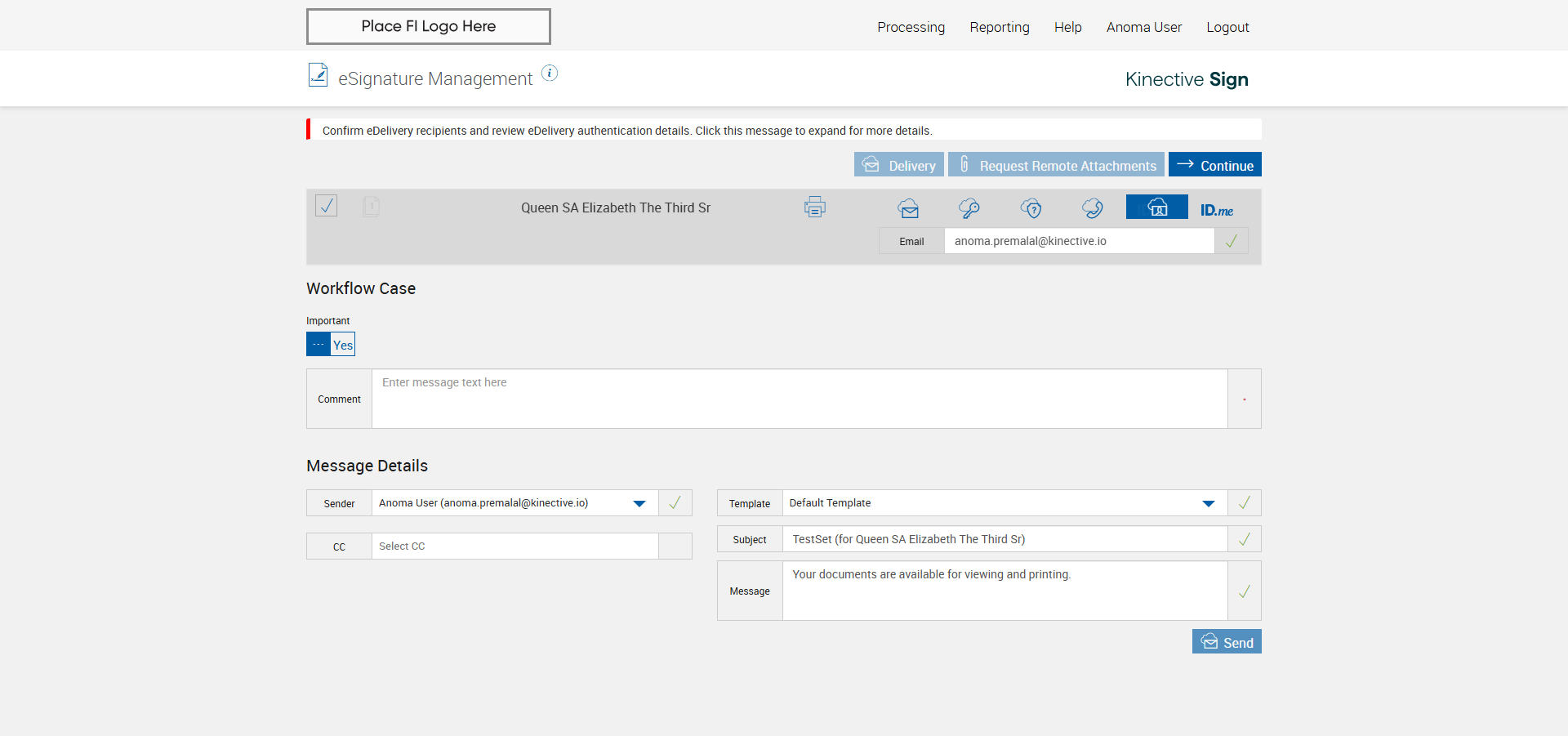
Task: Click the Request Remote Attachments button
Action: click(x=1056, y=165)
